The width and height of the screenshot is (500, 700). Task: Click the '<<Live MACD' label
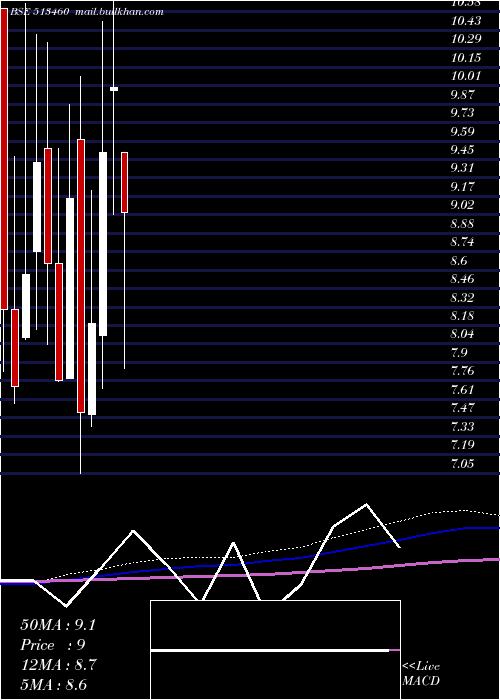(x=421, y=674)
